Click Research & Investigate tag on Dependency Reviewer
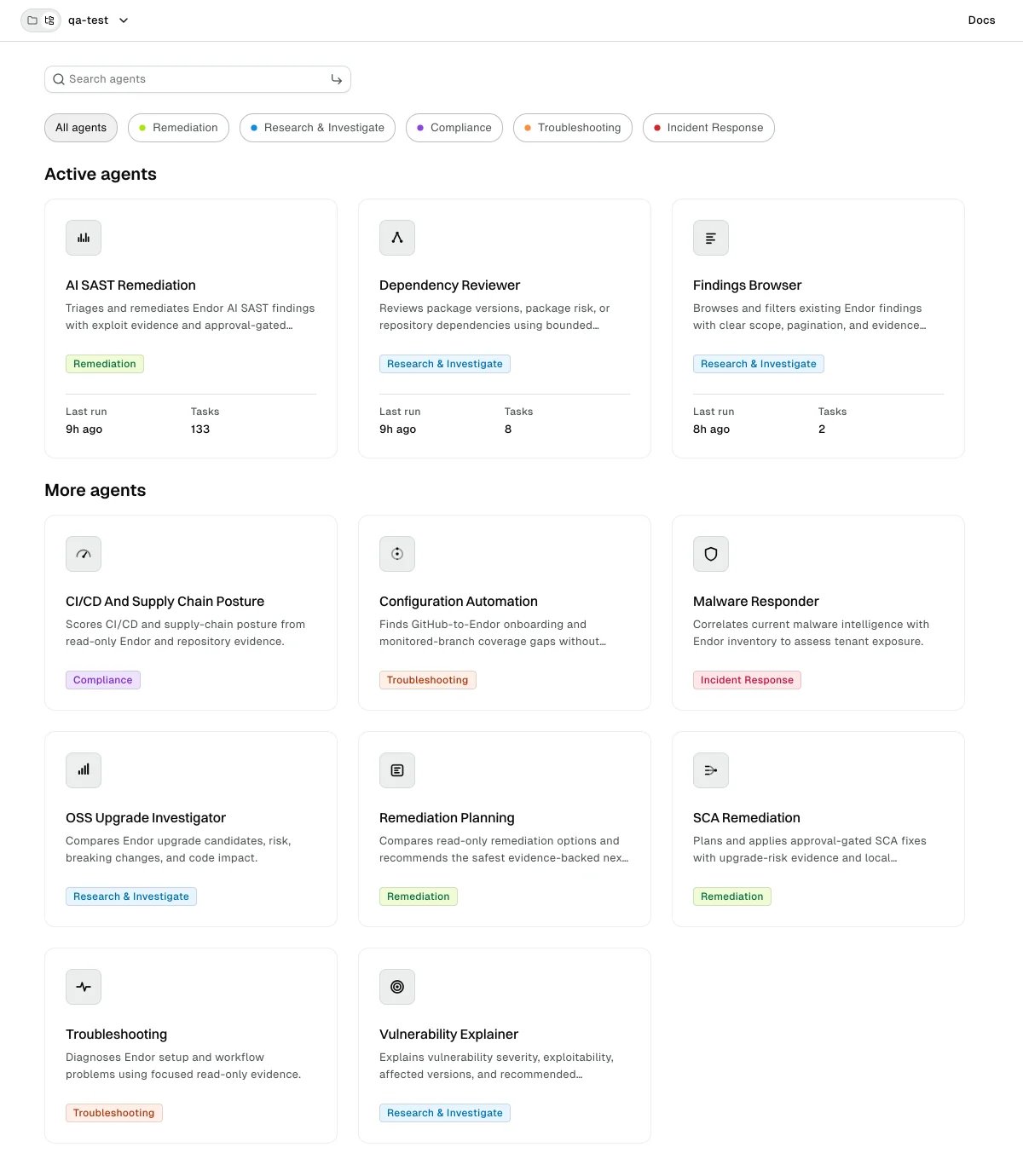Viewport: 1023px width, 1176px height. click(445, 364)
